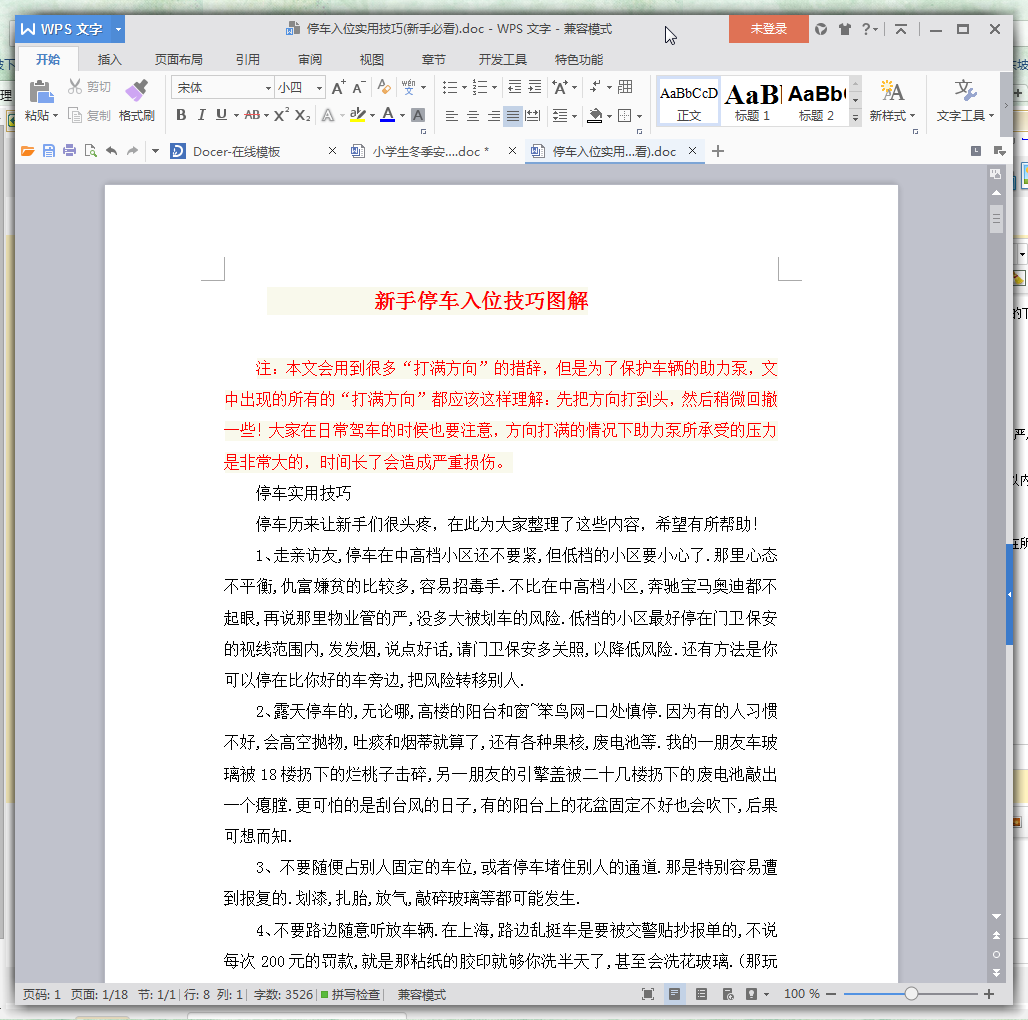
Task: Switch to the 小学生冬季安...doc tab
Action: pyautogui.click(x=429, y=151)
